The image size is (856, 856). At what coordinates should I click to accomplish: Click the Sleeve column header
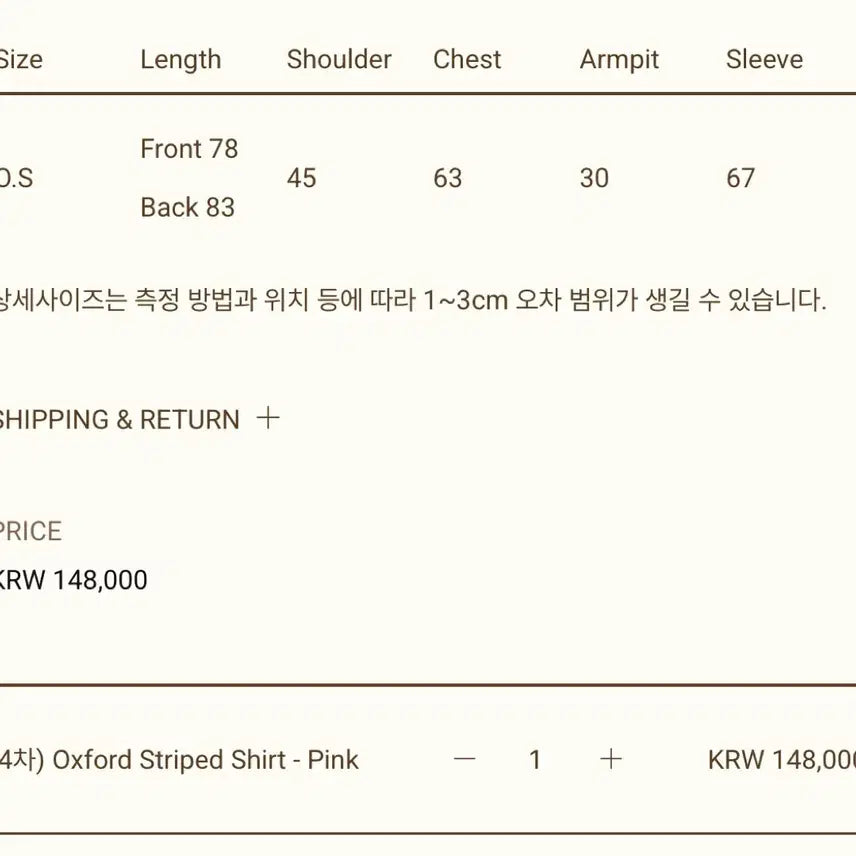pyautogui.click(x=765, y=59)
